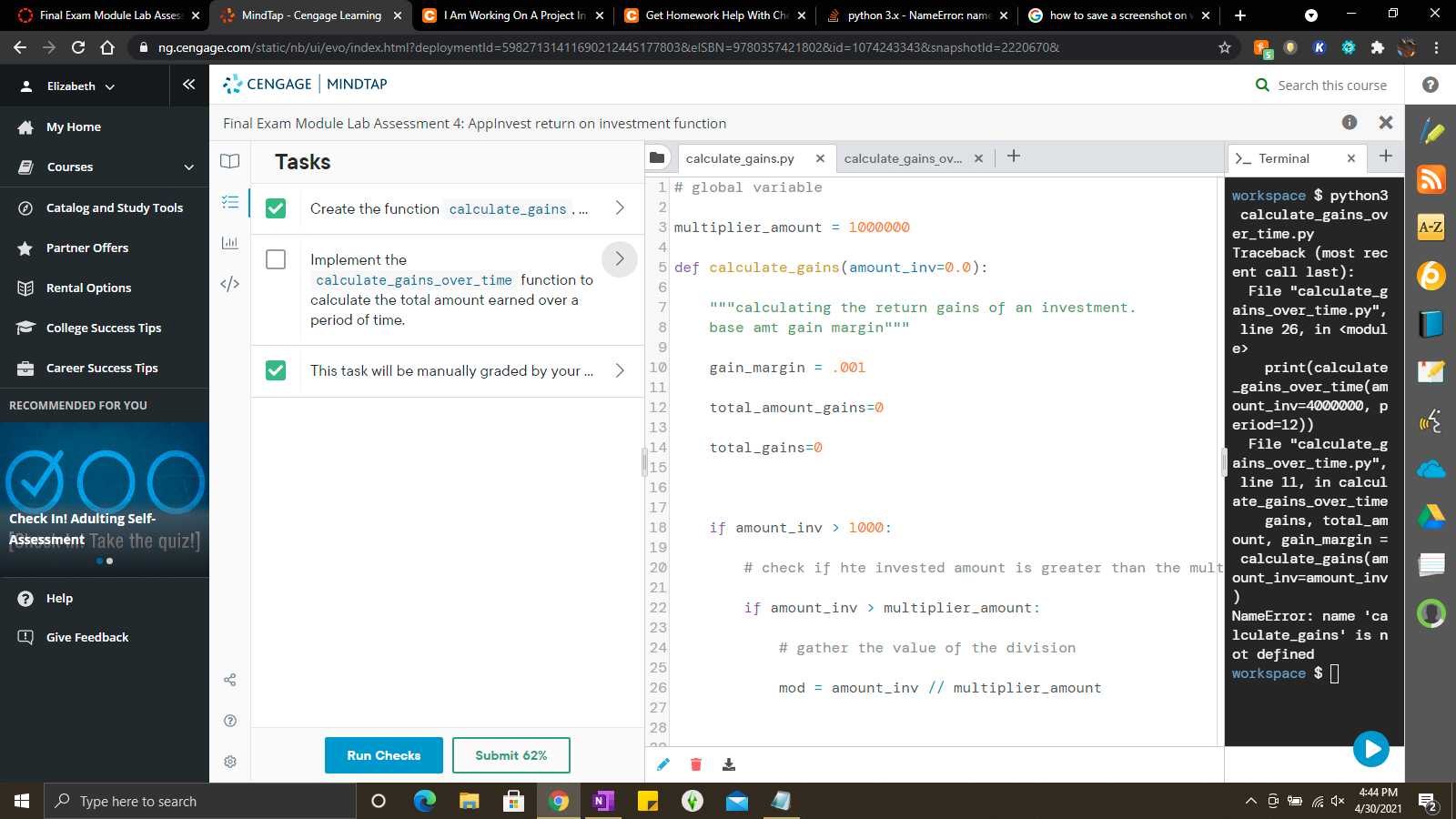Click the trash delete file icon
The width and height of the screenshot is (1456, 819).
696,764
